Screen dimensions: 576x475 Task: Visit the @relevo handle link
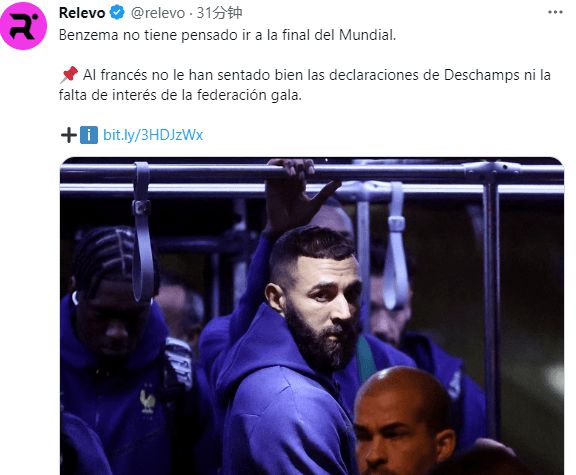pyautogui.click(x=158, y=13)
